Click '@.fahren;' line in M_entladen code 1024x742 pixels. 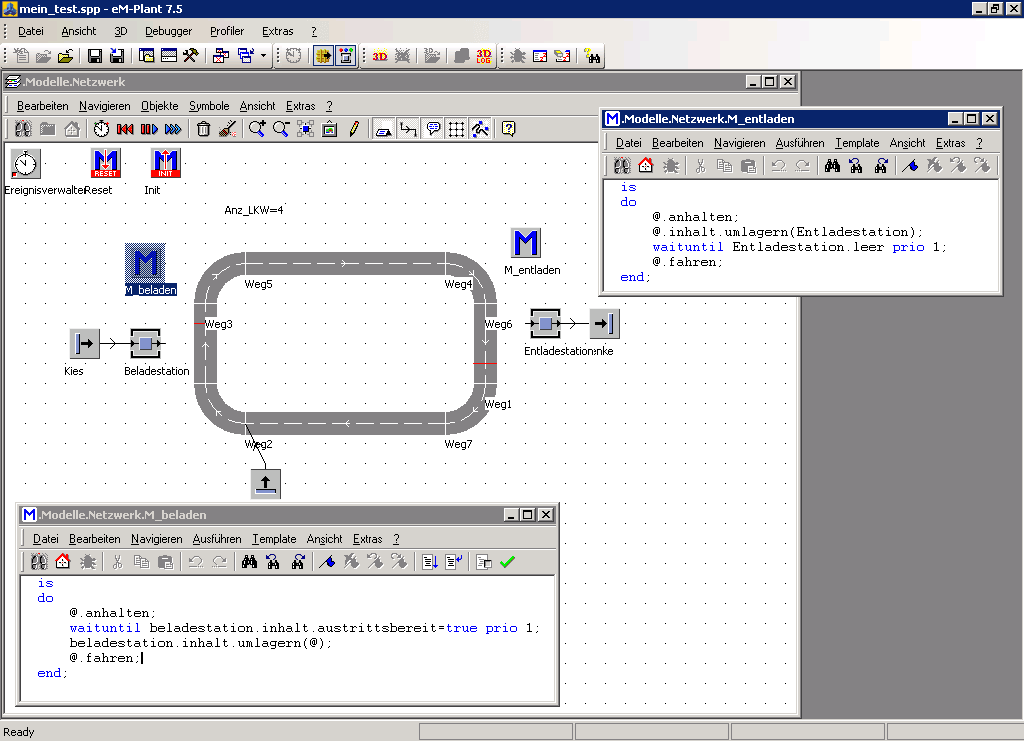(x=687, y=263)
